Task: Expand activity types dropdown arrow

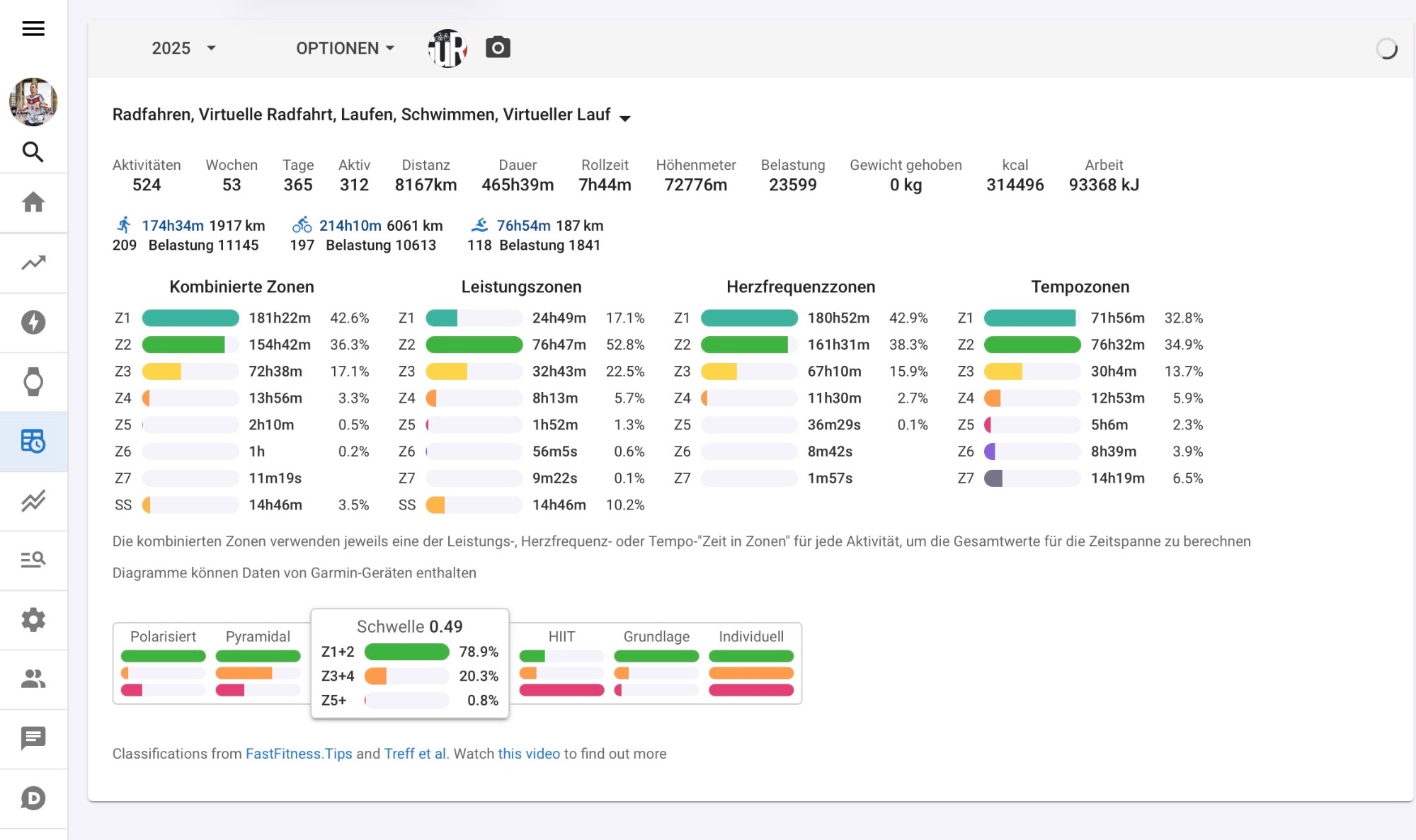Action: (x=624, y=117)
